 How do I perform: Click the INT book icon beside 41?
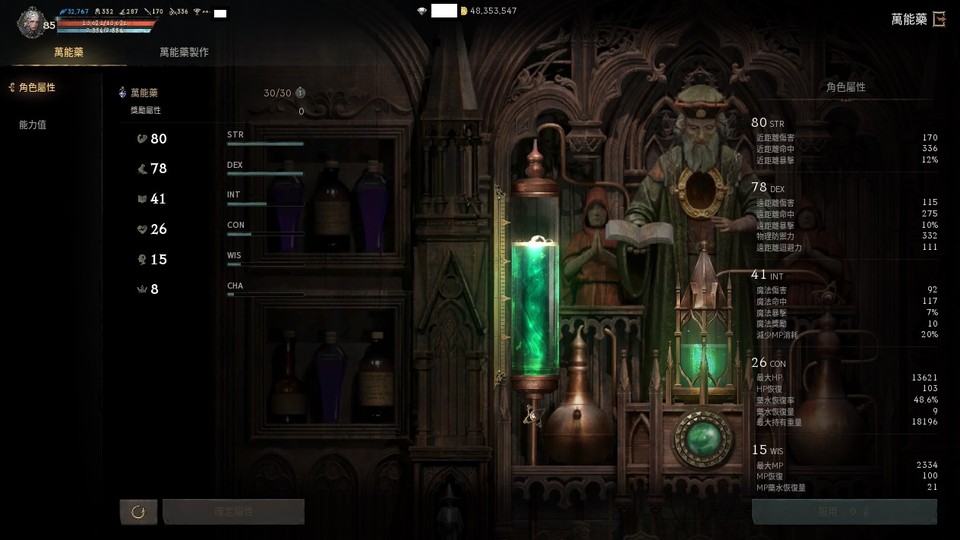point(141,199)
